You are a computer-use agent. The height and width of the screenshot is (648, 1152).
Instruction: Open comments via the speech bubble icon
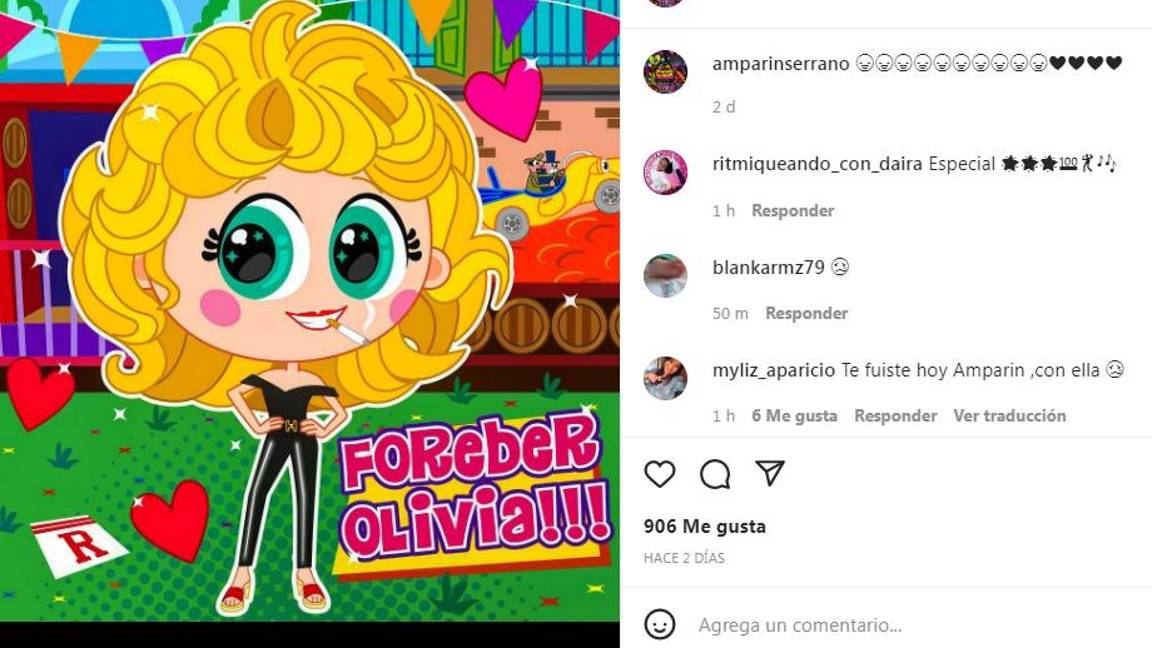pos(715,474)
